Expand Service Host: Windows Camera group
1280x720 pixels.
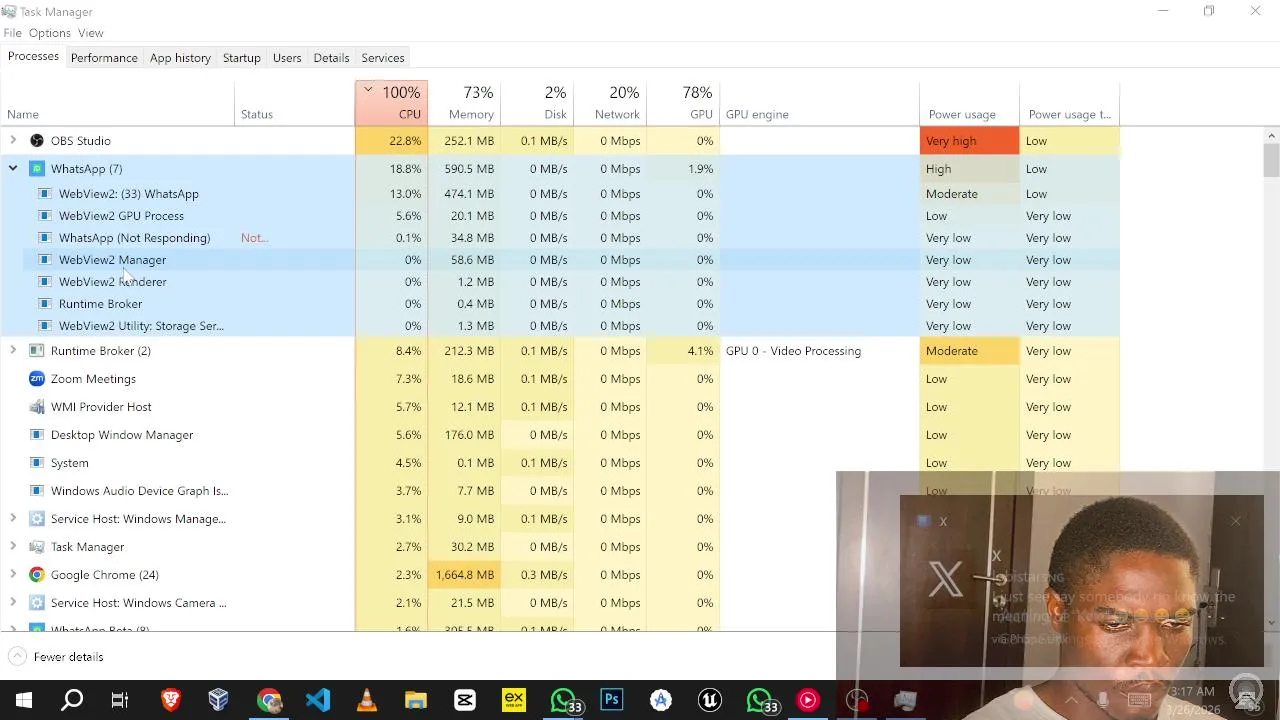tap(13, 603)
